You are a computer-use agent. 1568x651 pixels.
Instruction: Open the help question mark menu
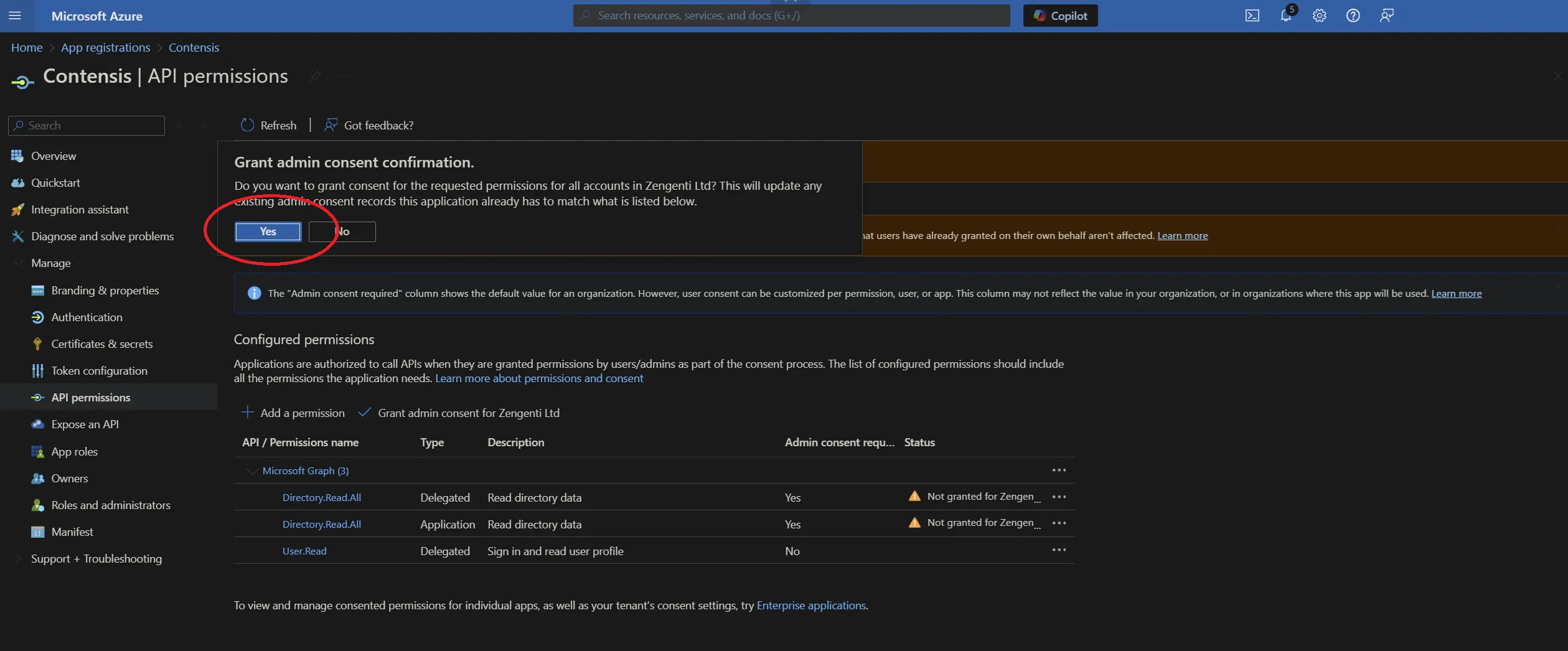[1353, 16]
